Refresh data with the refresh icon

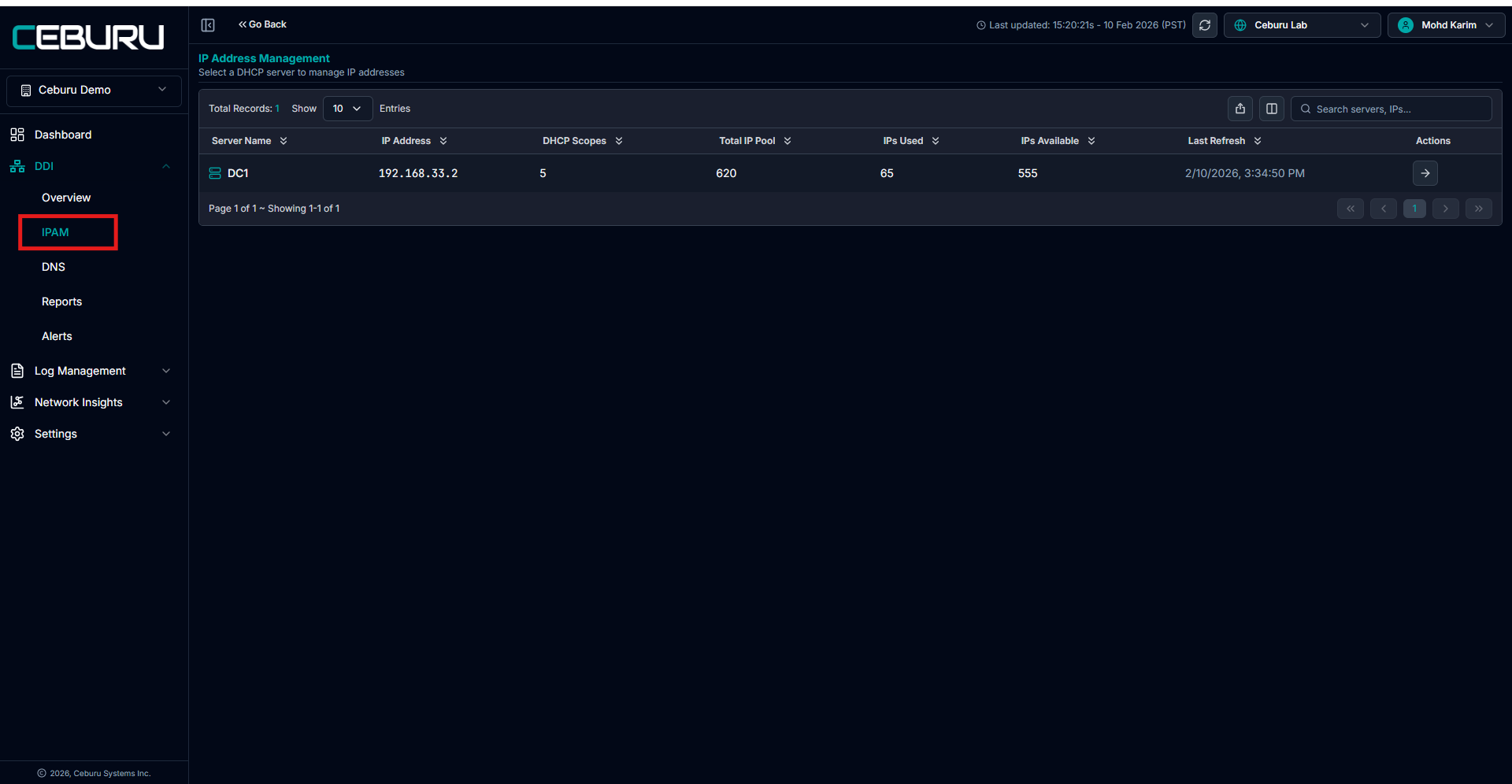pyautogui.click(x=1205, y=25)
